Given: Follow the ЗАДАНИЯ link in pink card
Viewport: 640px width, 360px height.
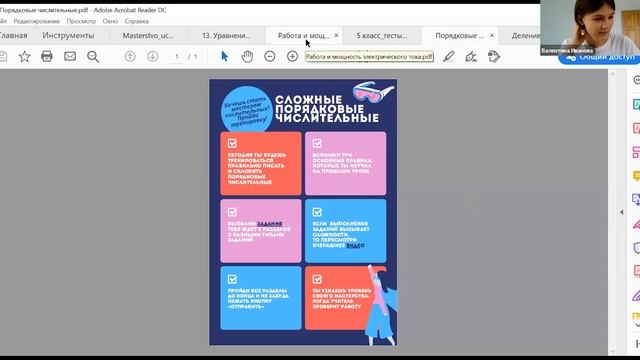Looking at the screenshot, I should pyautogui.click(x=270, y=224).
